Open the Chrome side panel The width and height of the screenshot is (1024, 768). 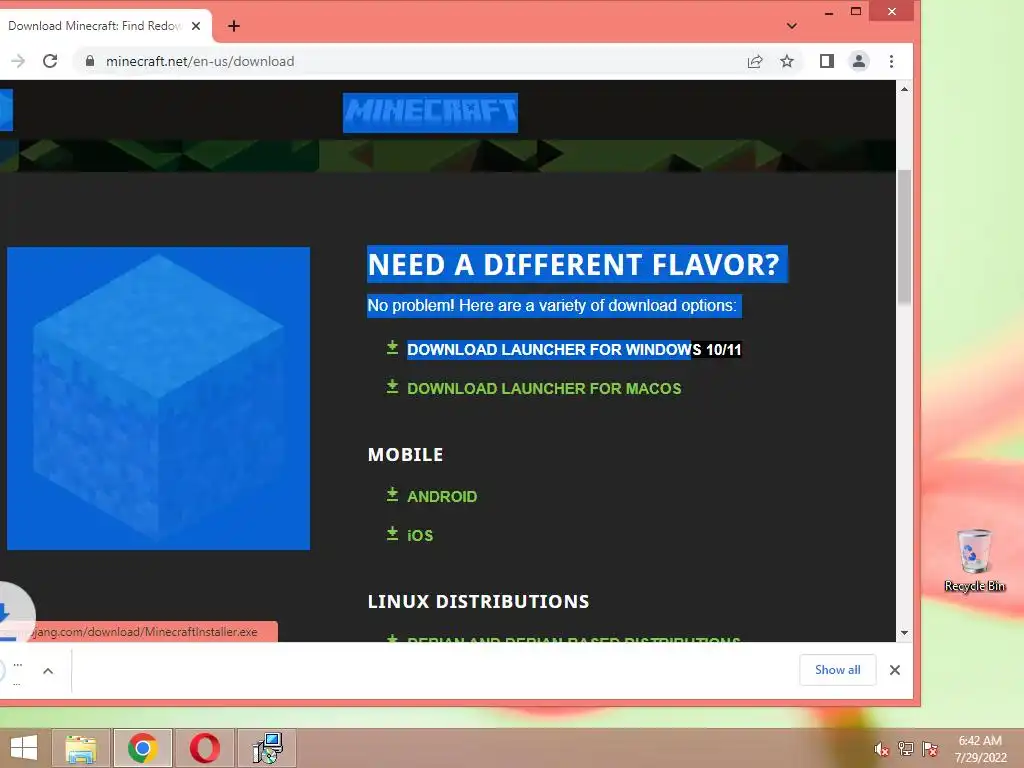[x=827, y=61]
